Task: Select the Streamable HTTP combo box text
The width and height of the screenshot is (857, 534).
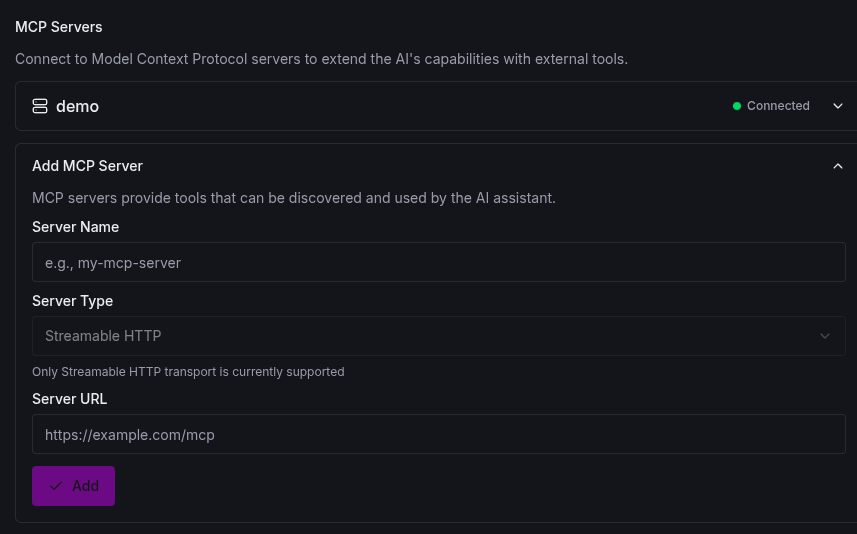Action: pyautogui.click(x=103, y=336)
